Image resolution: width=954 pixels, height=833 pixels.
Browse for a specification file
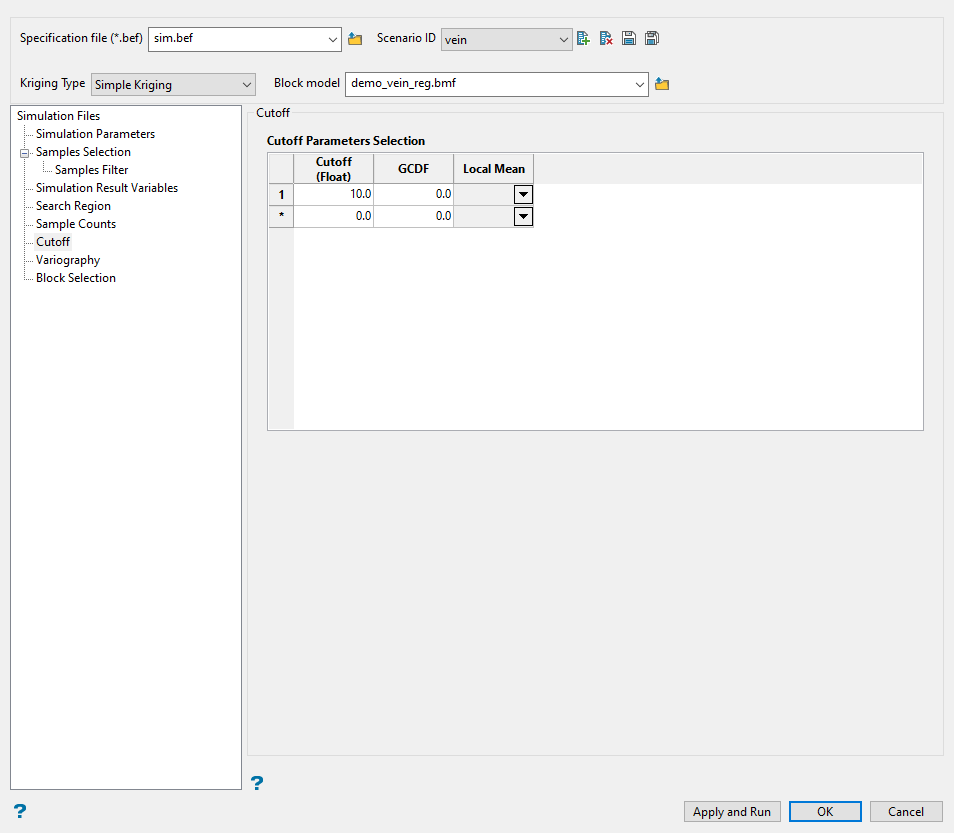(x=355, y=39)
